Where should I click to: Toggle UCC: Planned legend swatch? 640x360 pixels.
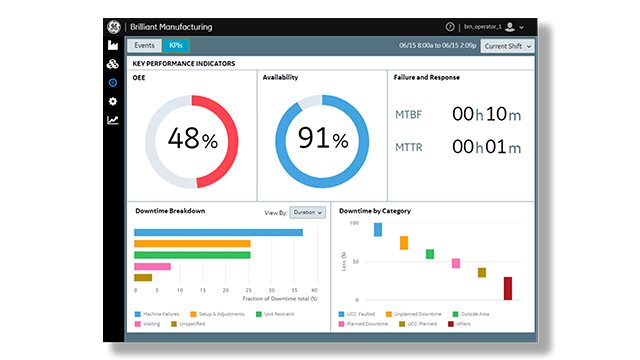[x=402, y=324]
